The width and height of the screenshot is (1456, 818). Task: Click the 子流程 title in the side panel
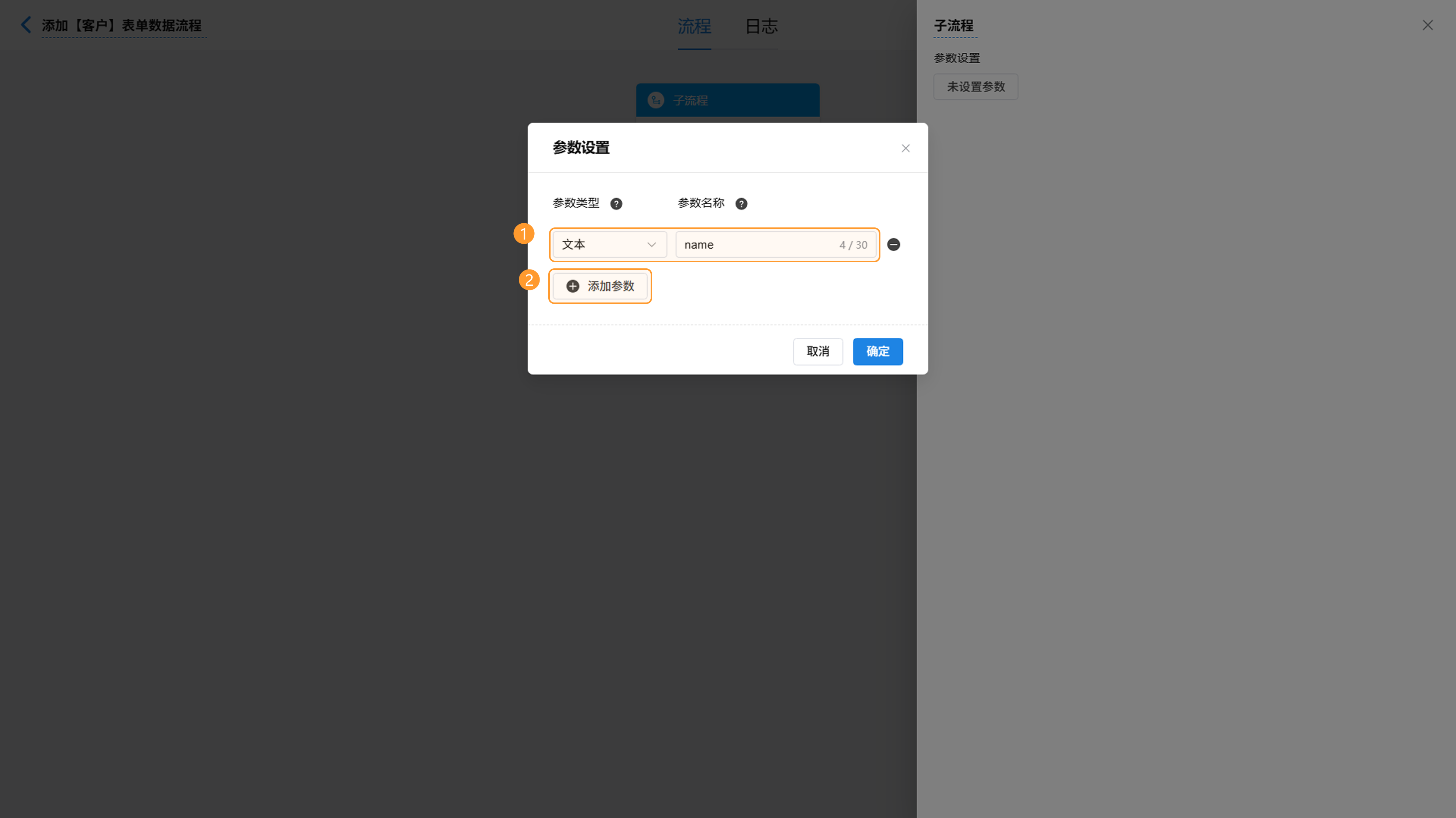[954, 25]
